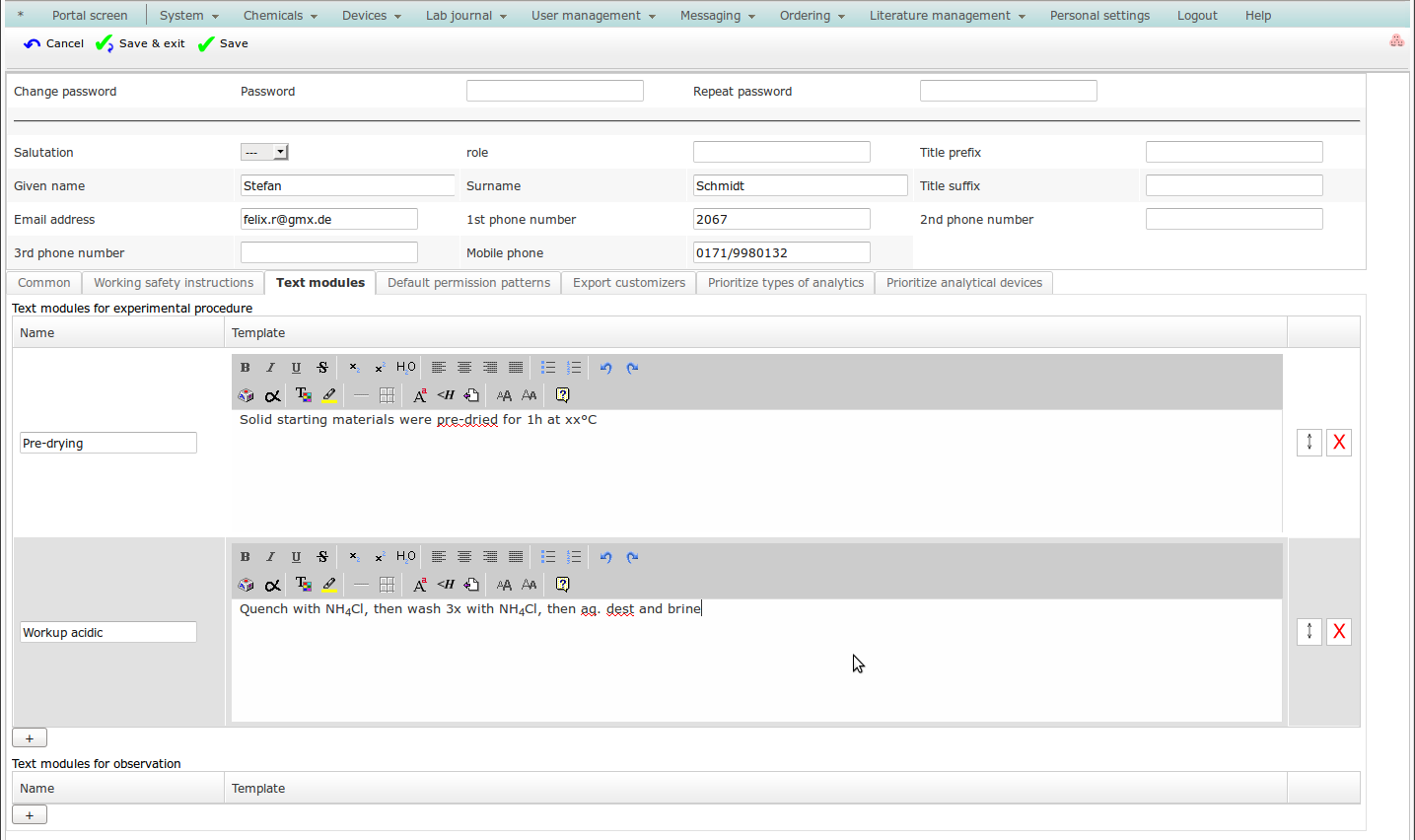Viewport: 1415px width, 840px height.
Task: Open the Export customizers tab
Action: [628, 283]
